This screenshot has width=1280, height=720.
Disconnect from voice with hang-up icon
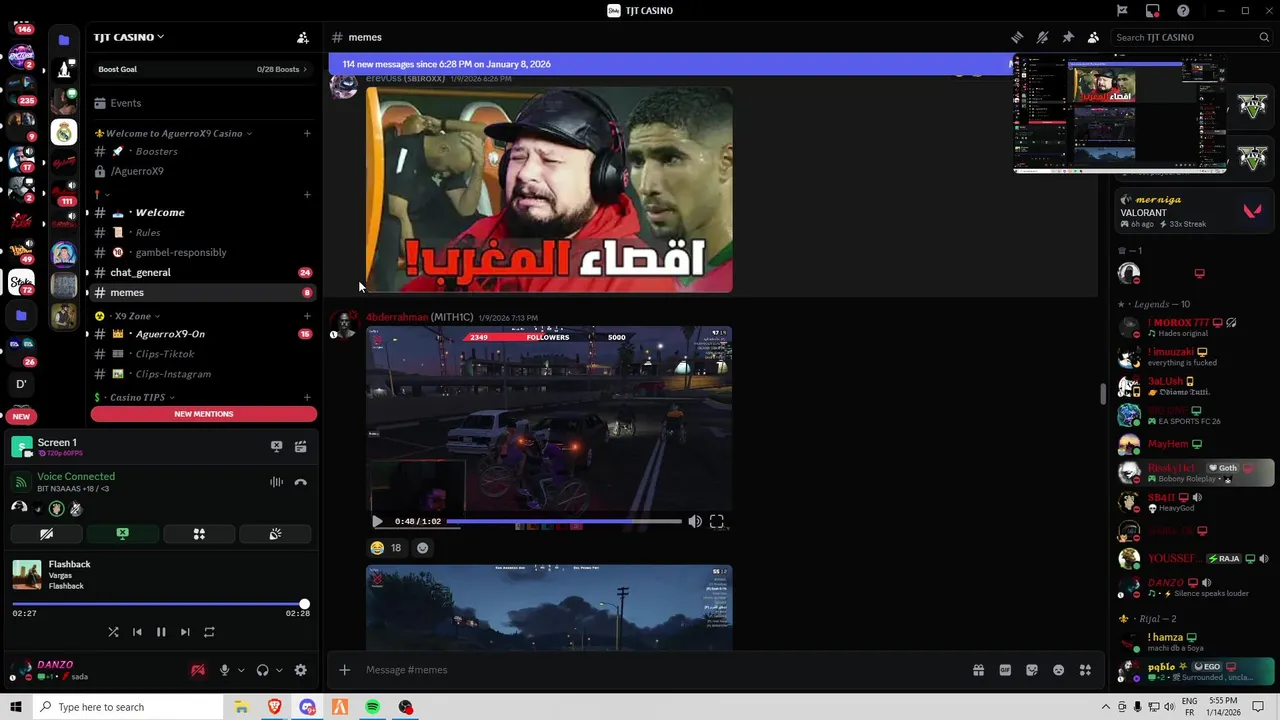tap(300, 482)
